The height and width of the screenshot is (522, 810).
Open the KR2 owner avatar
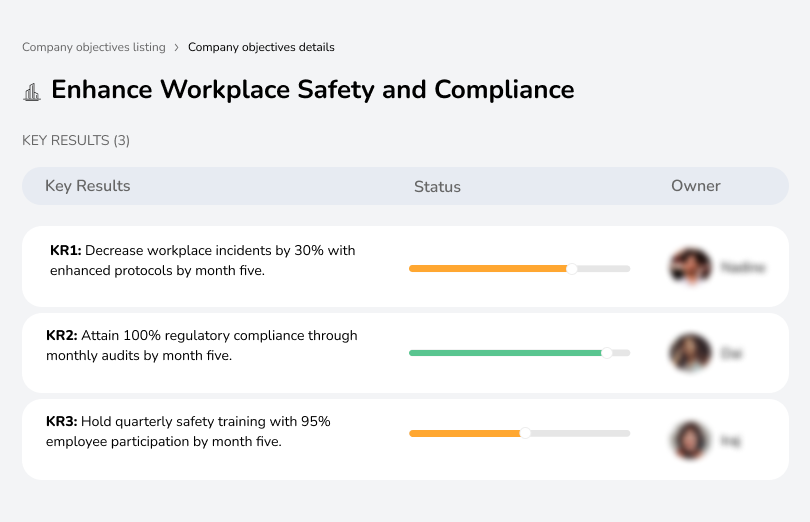click(x=691, y=352)
